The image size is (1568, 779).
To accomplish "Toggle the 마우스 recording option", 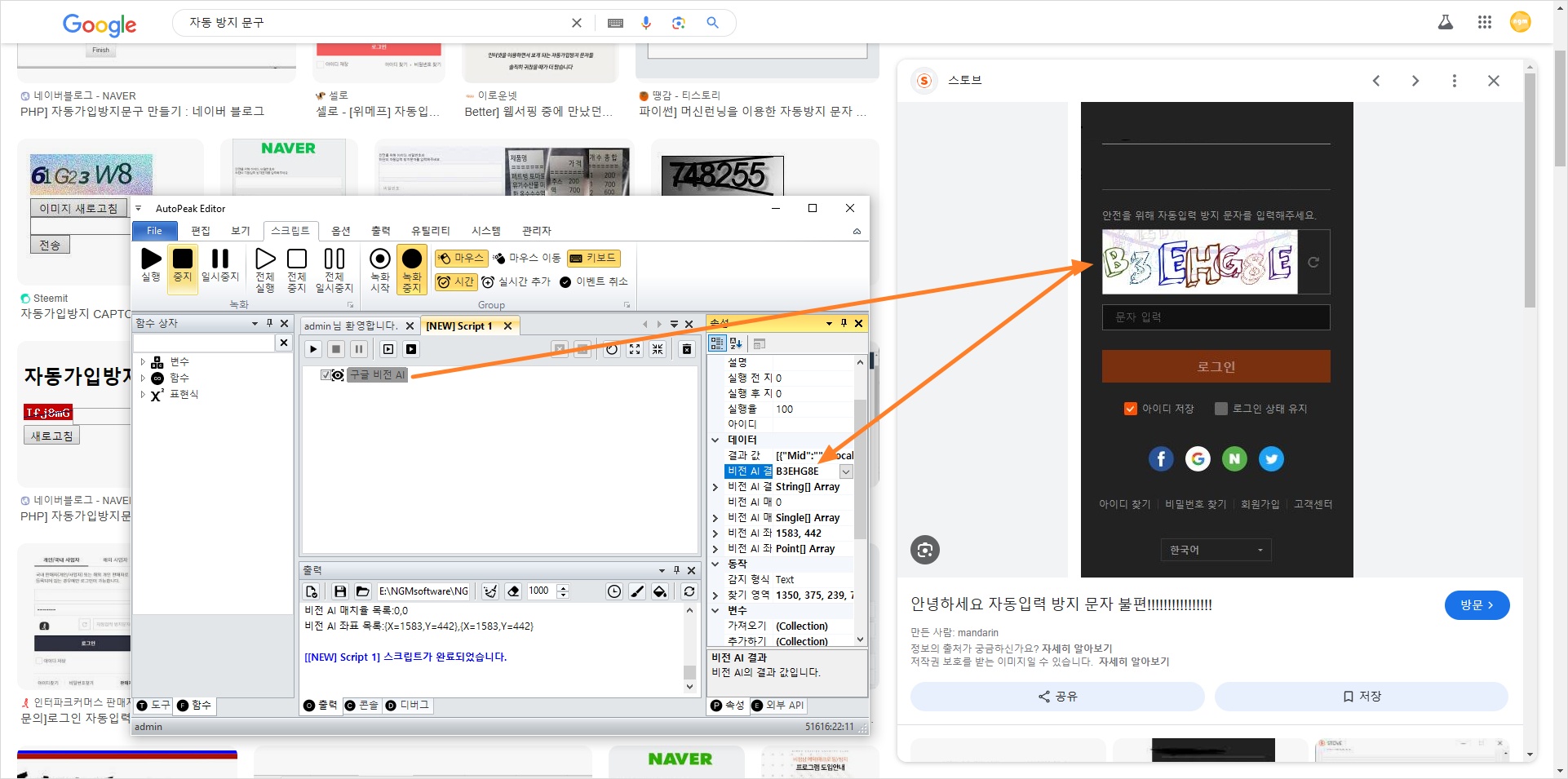I will (461, 258).
